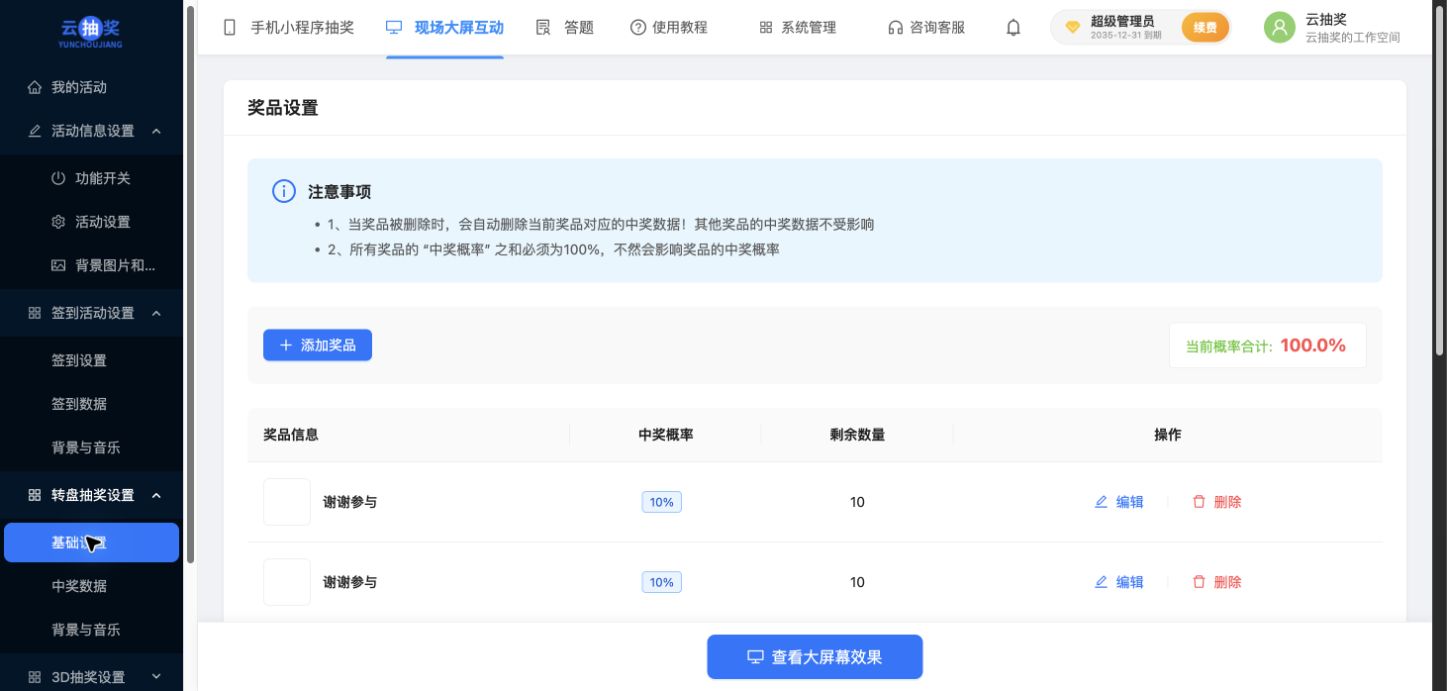Click the 添加奖品 button
This screenshot has height=691, width=1447.
click(x=318, y=344)
